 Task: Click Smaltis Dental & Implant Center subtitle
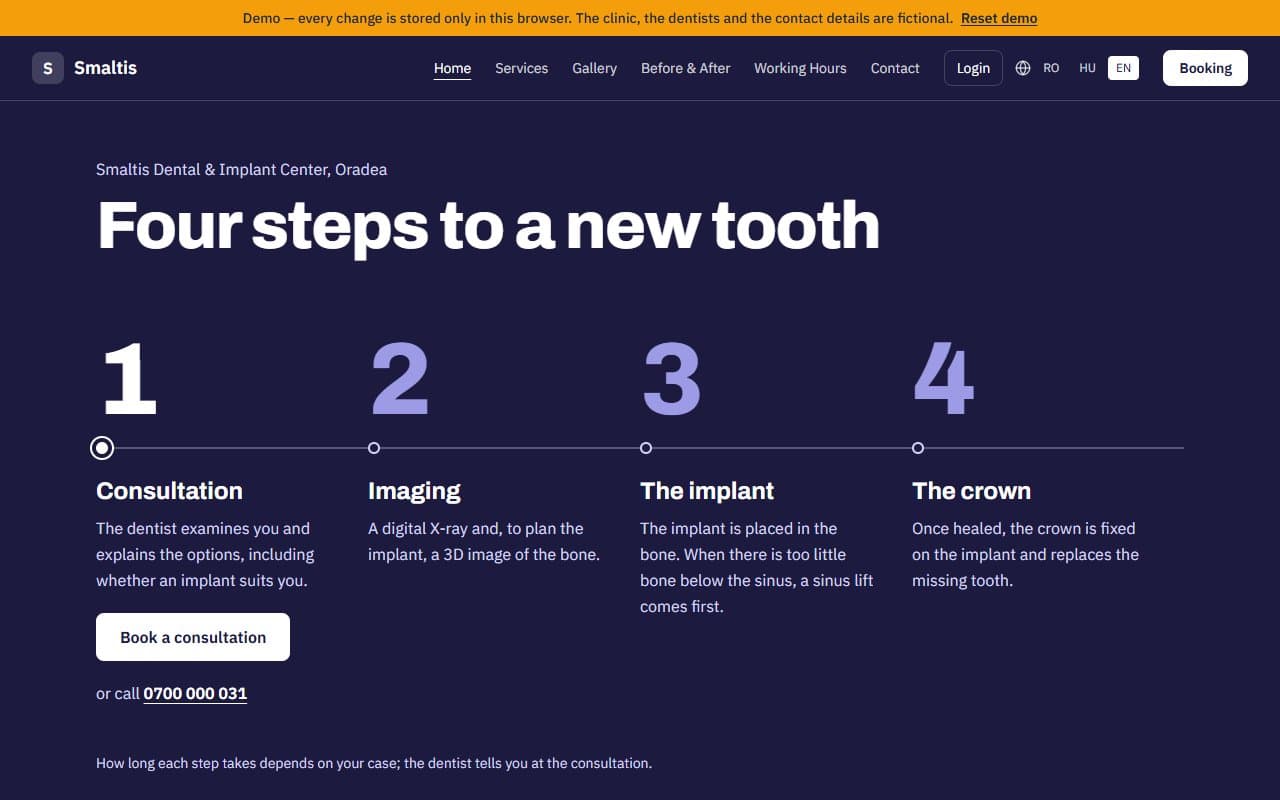point(241,170)
